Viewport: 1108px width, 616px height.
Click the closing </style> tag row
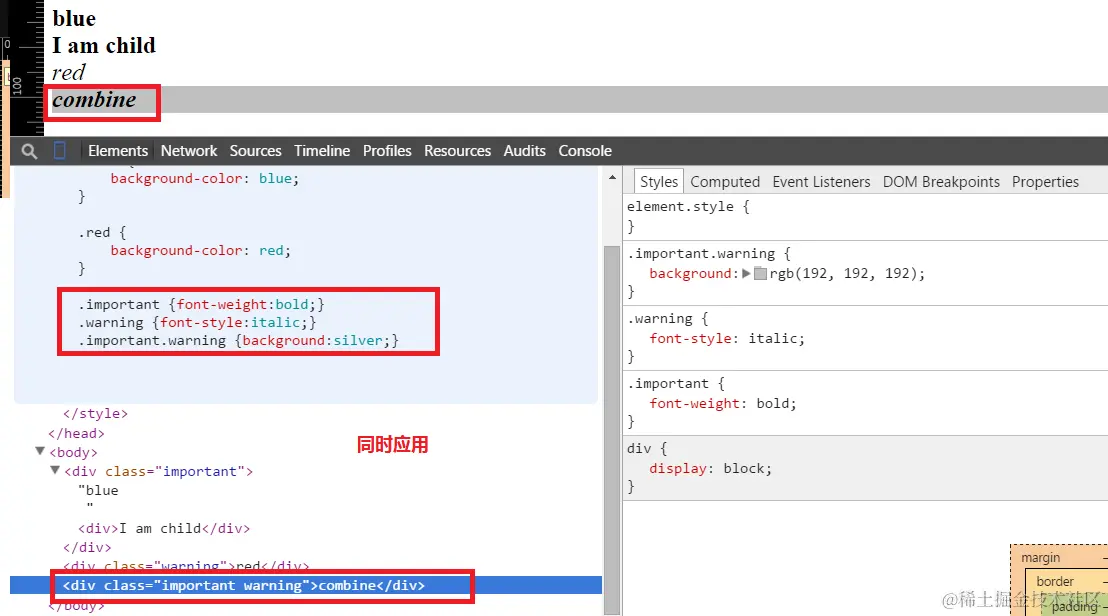pyautogui.click(x=95, y=413)
